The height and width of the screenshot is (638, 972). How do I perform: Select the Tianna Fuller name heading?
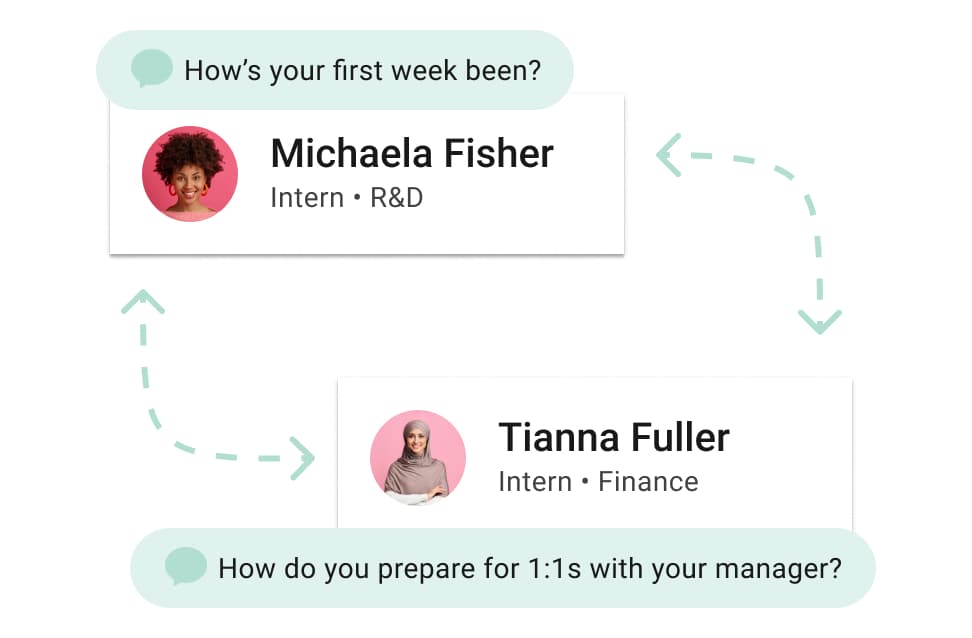pos(614,437)
